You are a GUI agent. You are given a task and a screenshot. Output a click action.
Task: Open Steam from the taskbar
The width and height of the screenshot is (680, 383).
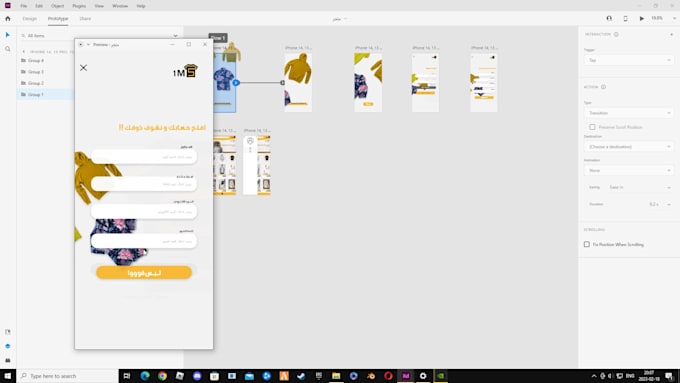pos(301,376)
